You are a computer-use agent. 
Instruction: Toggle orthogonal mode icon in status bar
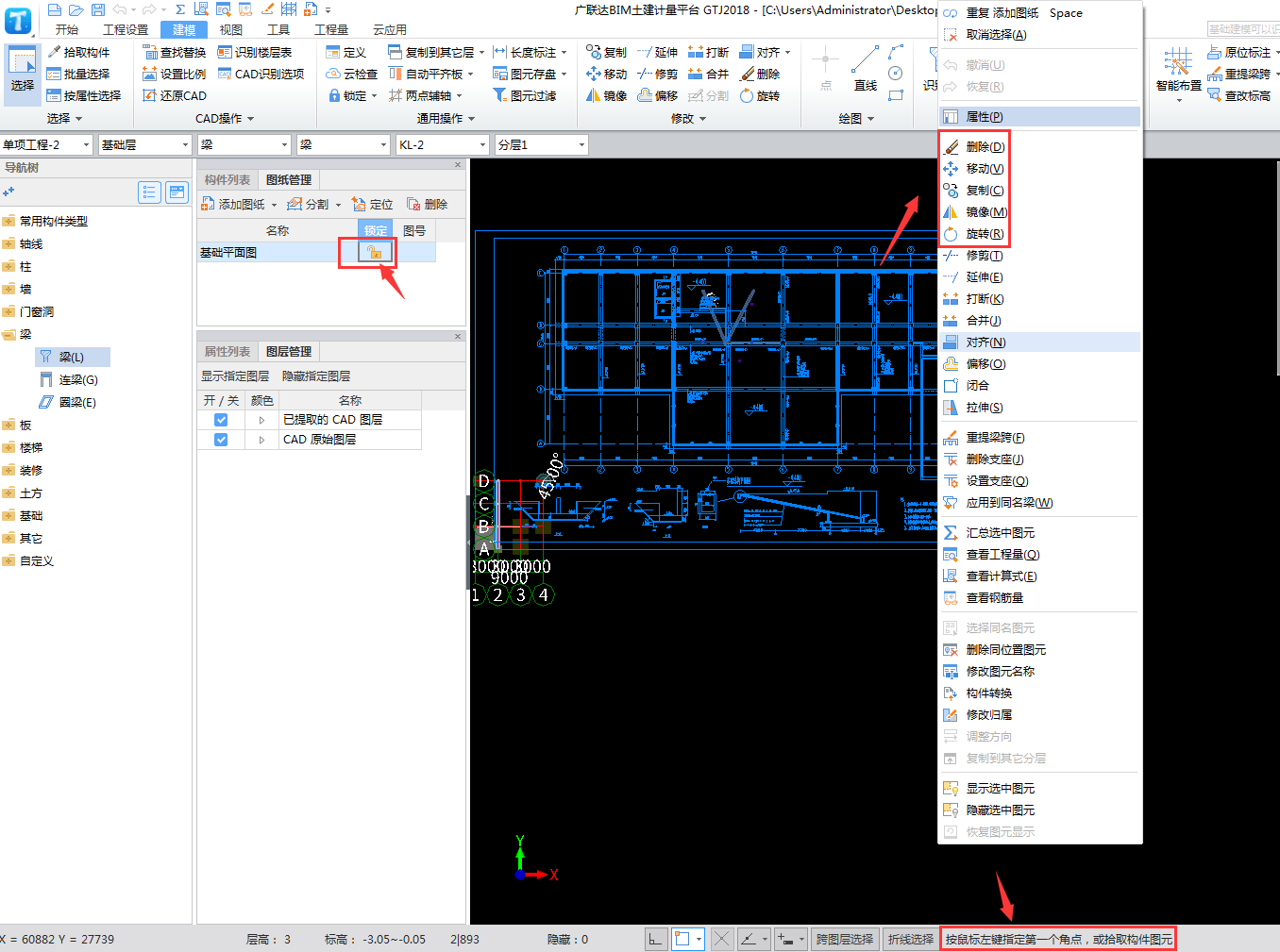[655, 939]
